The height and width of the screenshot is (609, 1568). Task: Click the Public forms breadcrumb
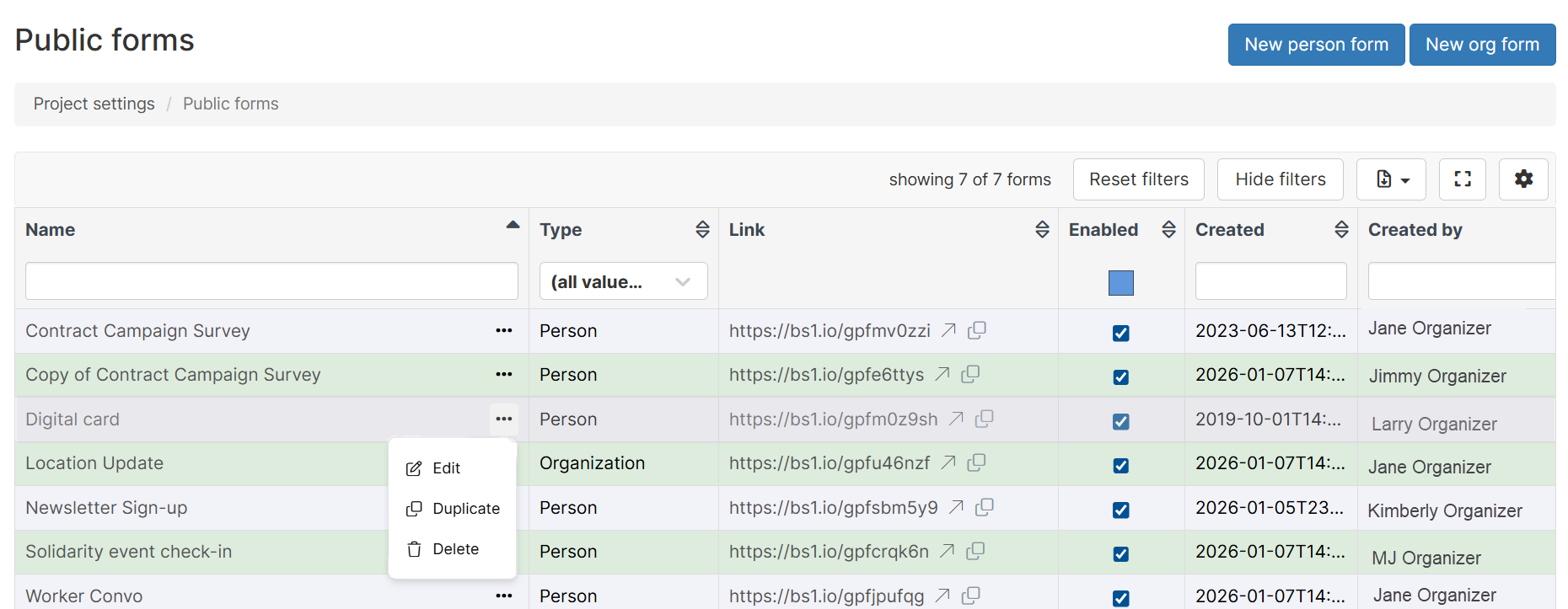pyautogui.click(x=230, y=104)
